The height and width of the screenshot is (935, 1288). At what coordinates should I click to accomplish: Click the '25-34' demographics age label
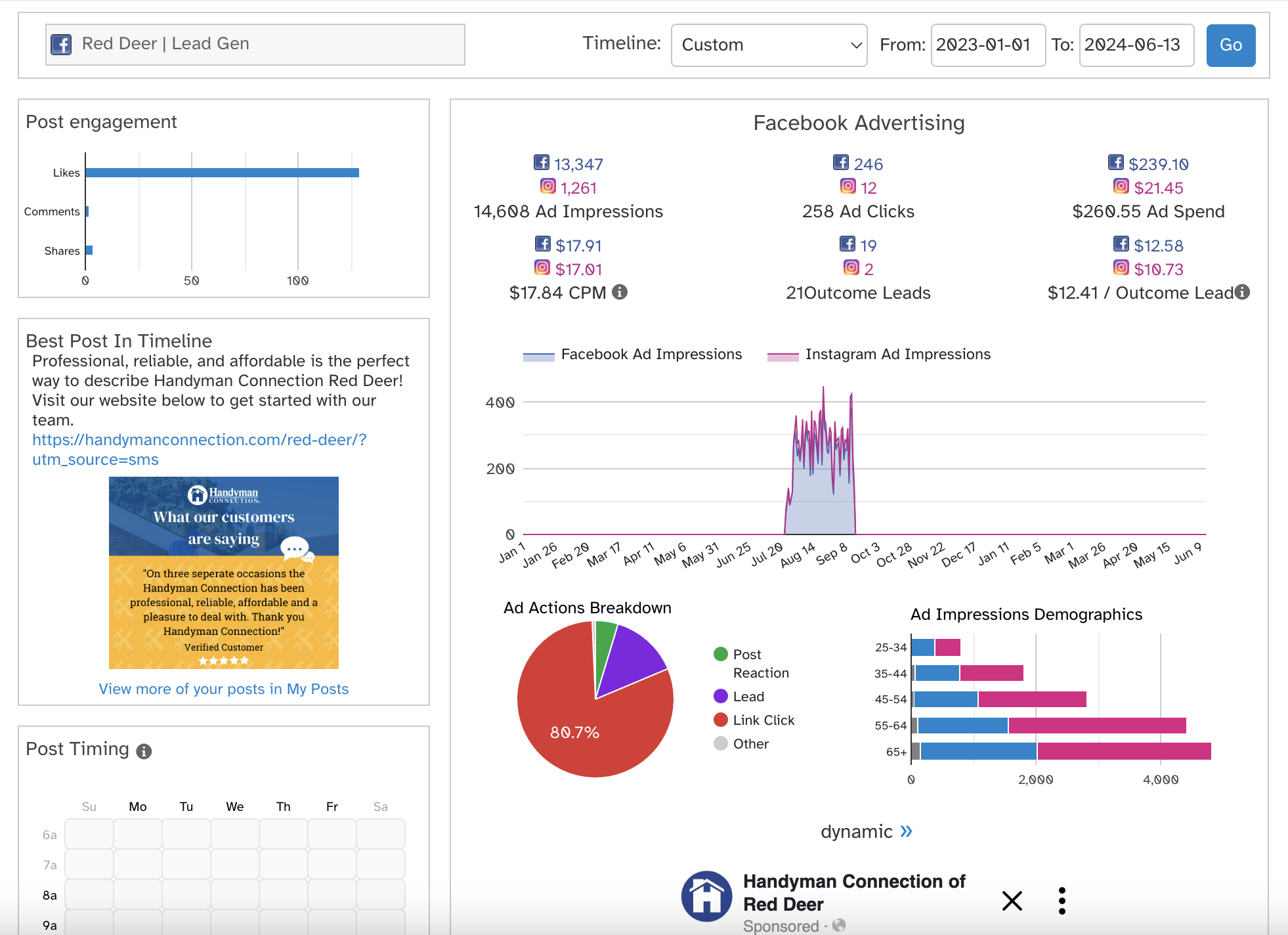pyautogui.click(x=891, y=647)
